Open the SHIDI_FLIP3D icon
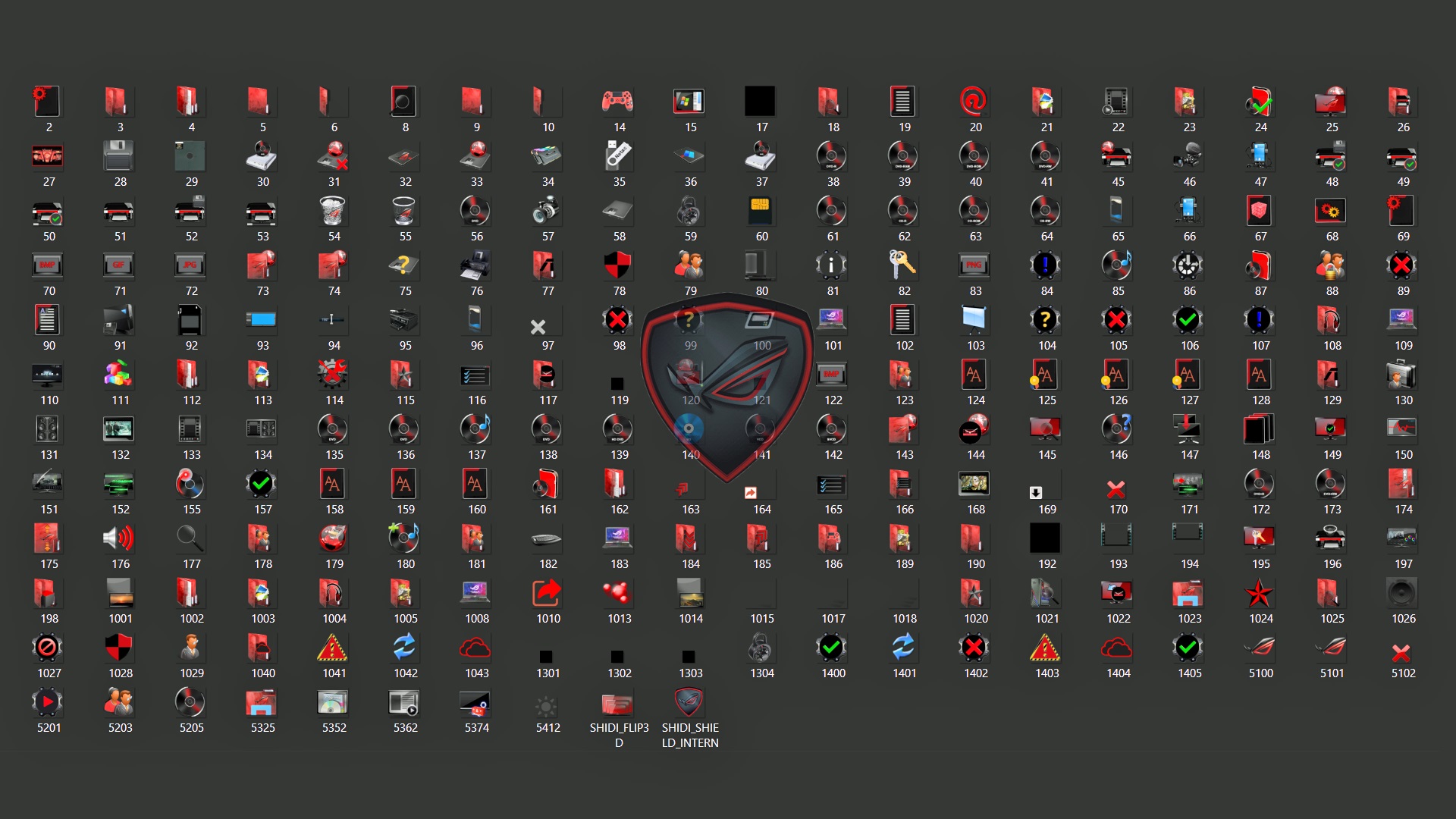Viewport: 1456px width, 819px height. [618, 701]
